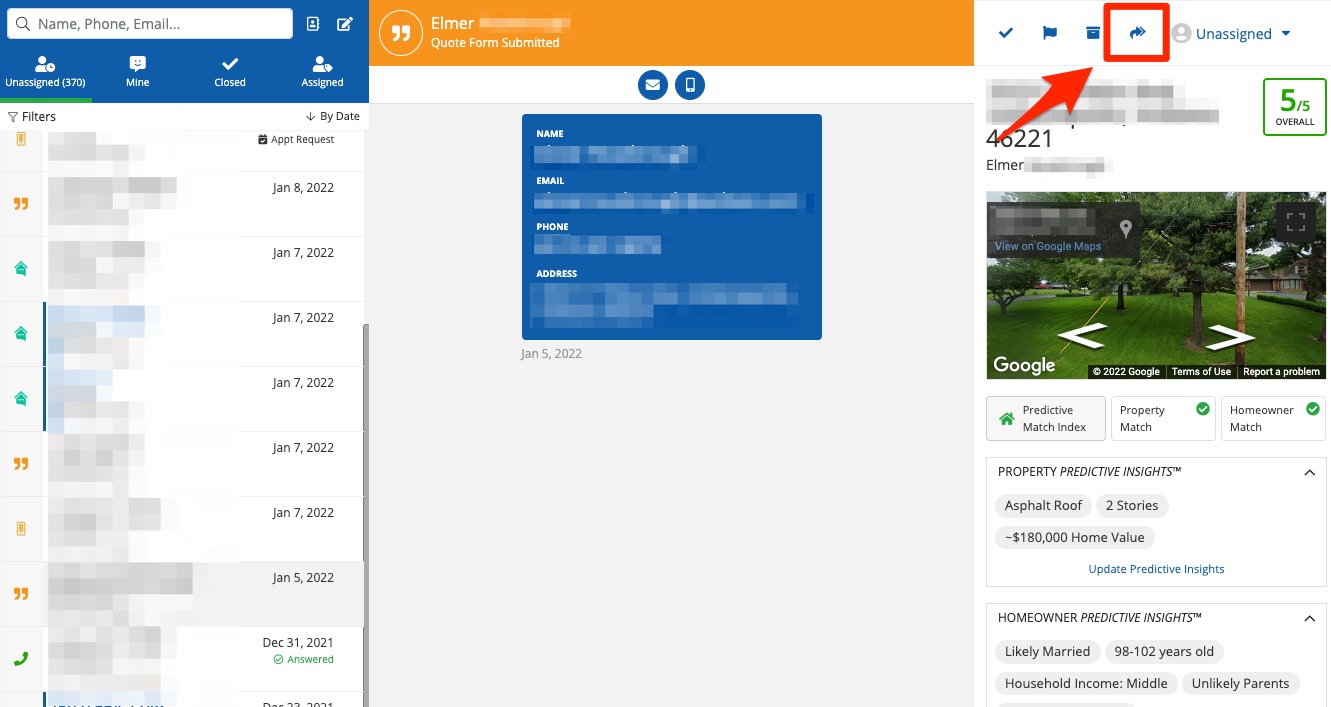Switch to the Closed tab
Image resolution: width=1331 pixels, height=707 pixels.
point(230,72)
